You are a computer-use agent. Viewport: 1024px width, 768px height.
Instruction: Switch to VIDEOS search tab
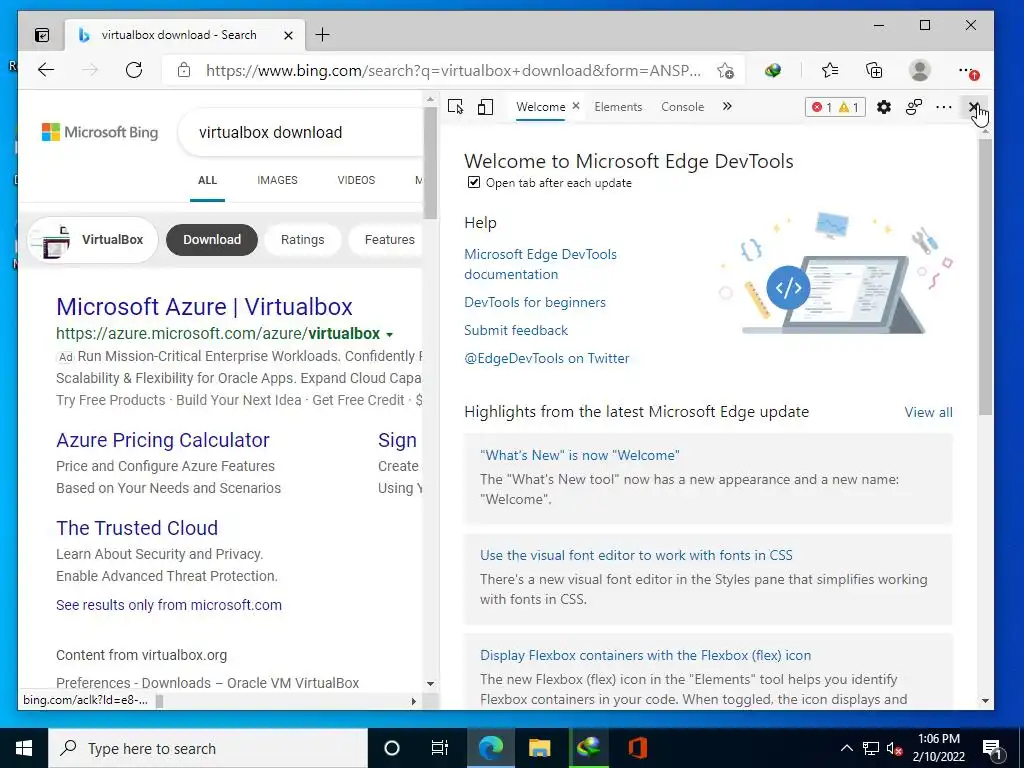(356, 180)
